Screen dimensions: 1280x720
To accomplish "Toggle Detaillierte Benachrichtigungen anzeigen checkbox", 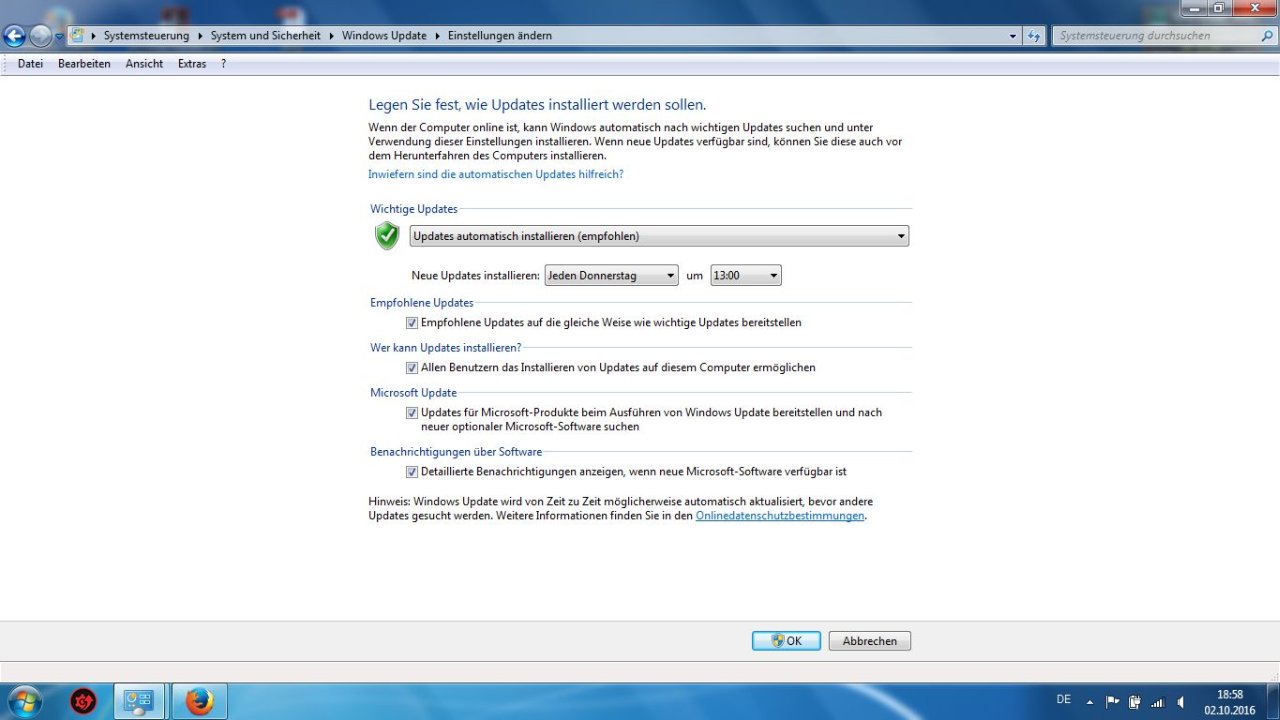I will tap(412, 472).
